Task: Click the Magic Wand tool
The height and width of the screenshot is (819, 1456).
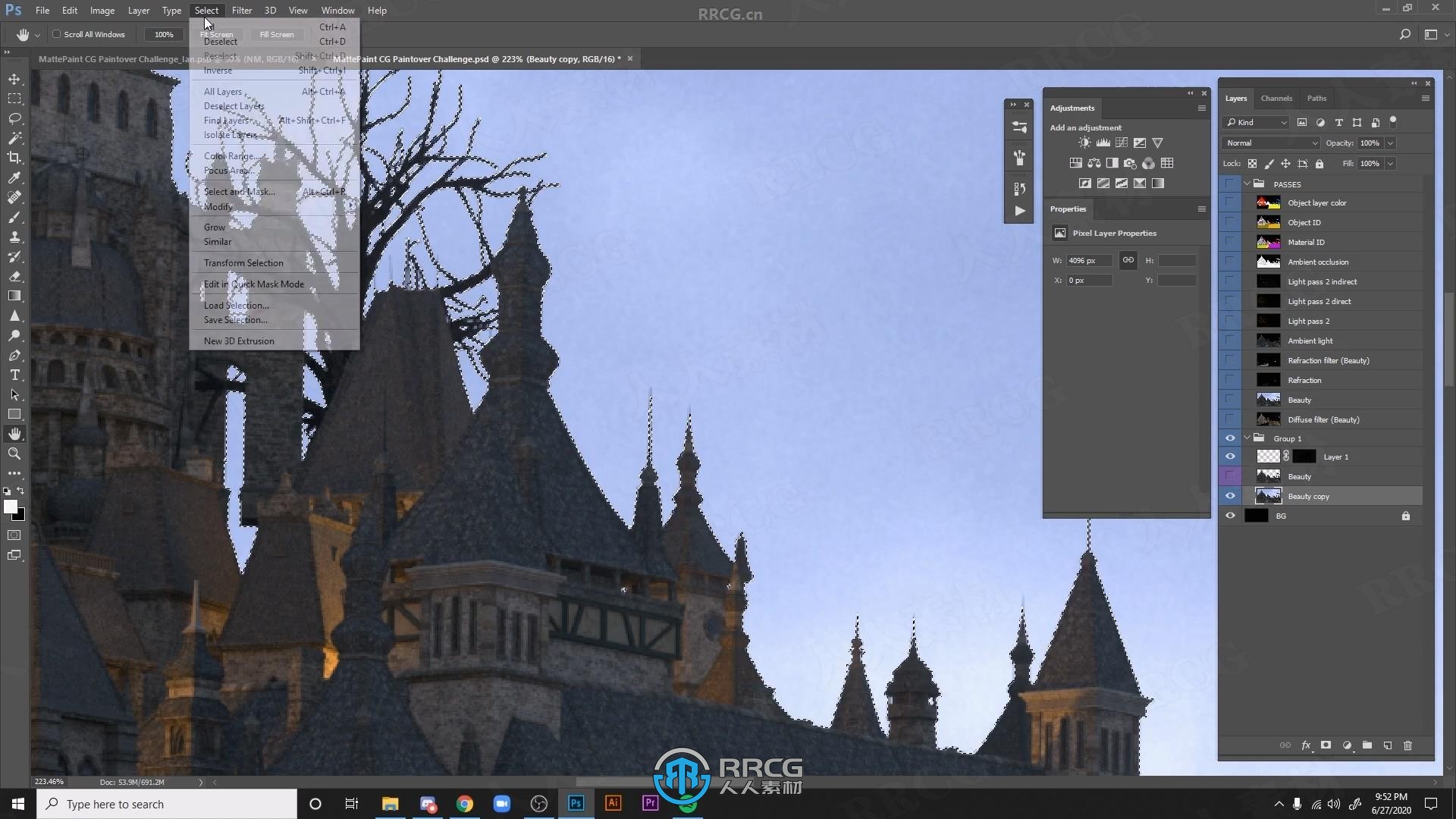Action: (x=14, y=138)
